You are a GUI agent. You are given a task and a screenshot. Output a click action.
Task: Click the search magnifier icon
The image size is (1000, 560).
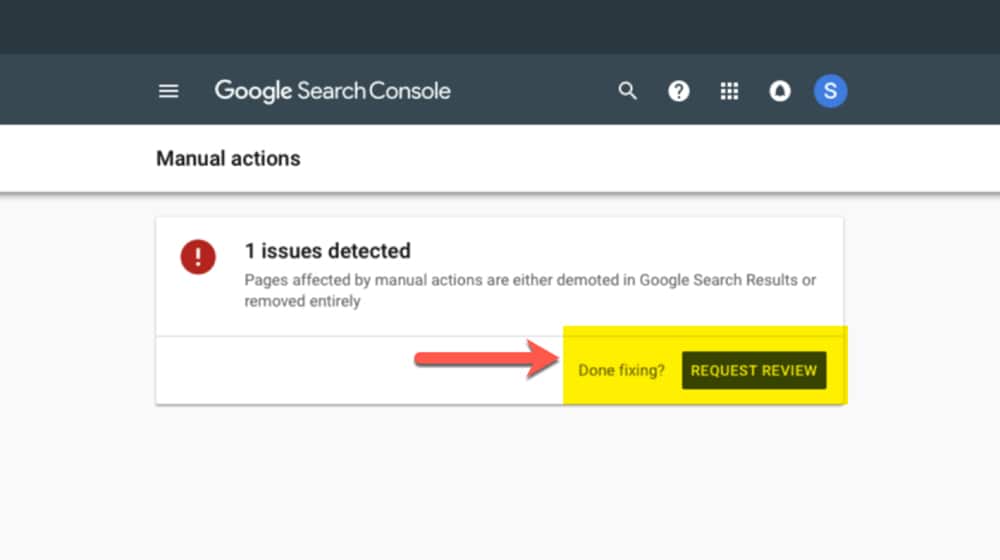pos(628,91)
